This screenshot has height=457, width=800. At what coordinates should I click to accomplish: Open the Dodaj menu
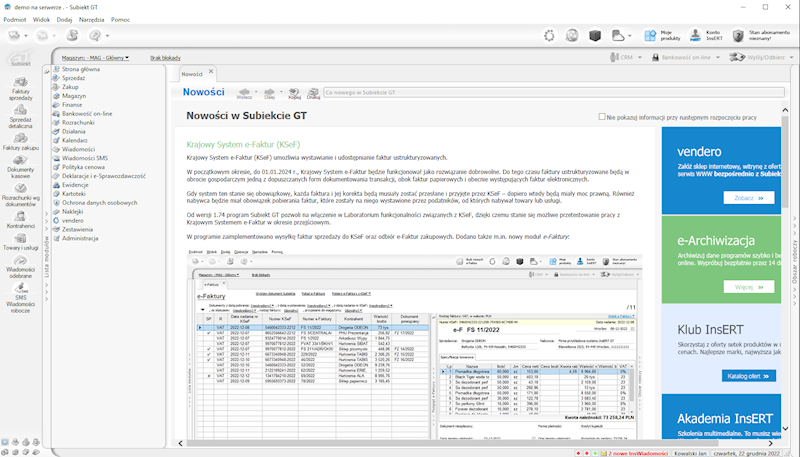[x=64, y=19]
